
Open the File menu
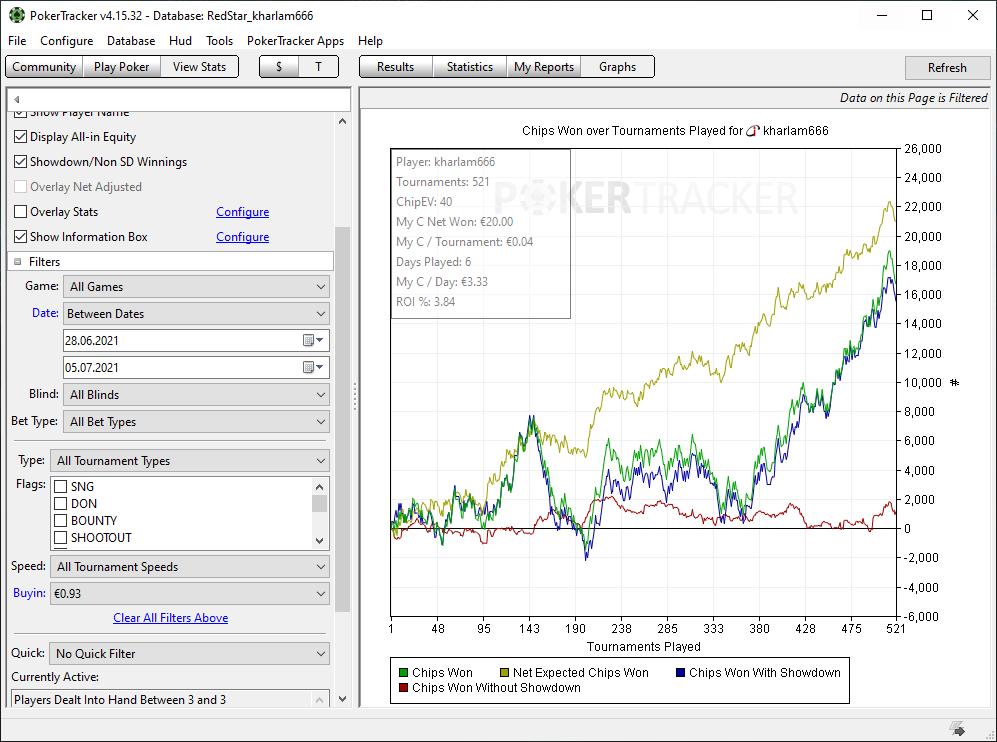(x=17, y=41)
